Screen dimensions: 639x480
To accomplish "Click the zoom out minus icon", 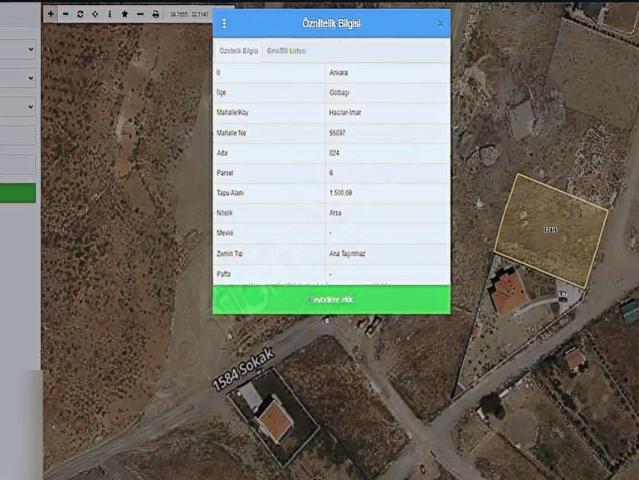I will click(65, 14).
